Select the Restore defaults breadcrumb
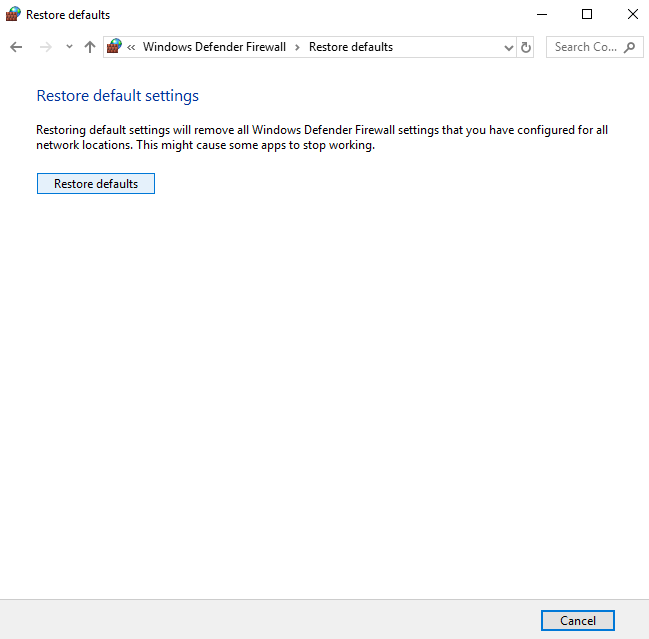649x639 pixels. point(351,47)
